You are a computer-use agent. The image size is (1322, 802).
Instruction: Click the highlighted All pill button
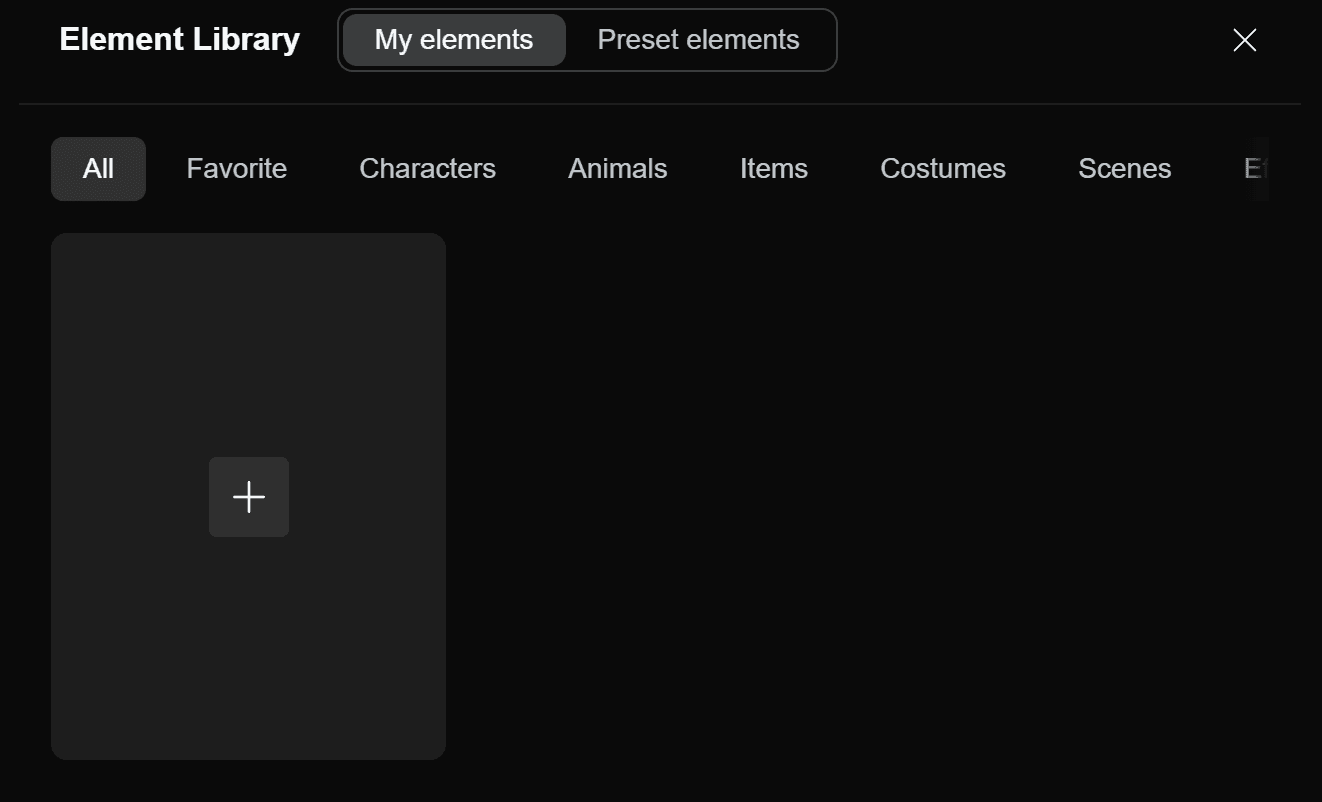pyautogui.click(x=98, y=169)
